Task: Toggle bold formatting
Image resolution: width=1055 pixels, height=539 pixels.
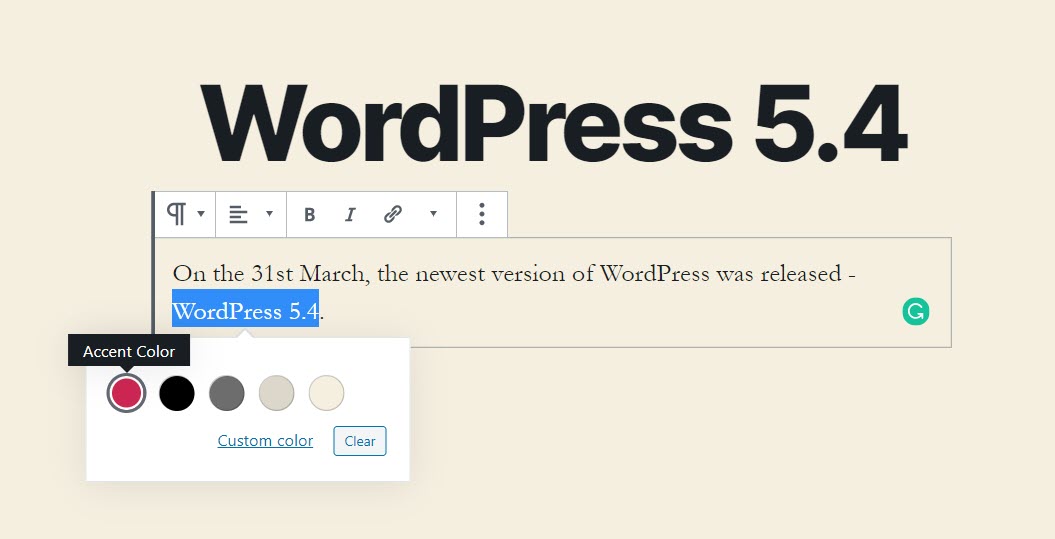Action: [310, 215]
